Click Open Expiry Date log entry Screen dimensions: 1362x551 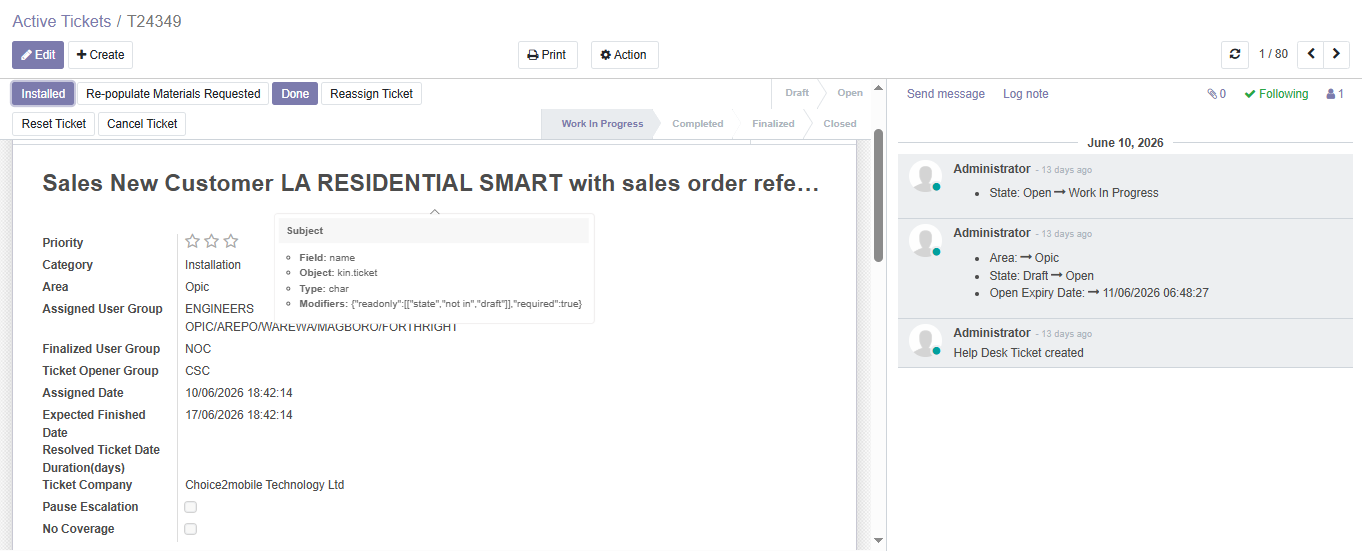pos(1099,293)
